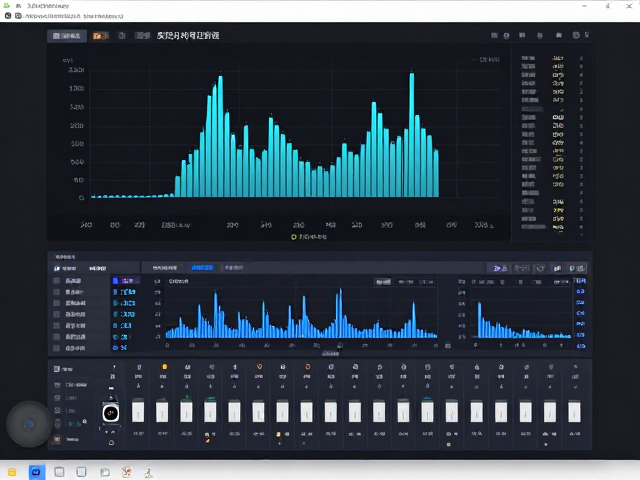The width and height of the screenshot is (640, 480).
Task: Open the red-and-yellow app icon in taskbar
Action: click(127, 472)
